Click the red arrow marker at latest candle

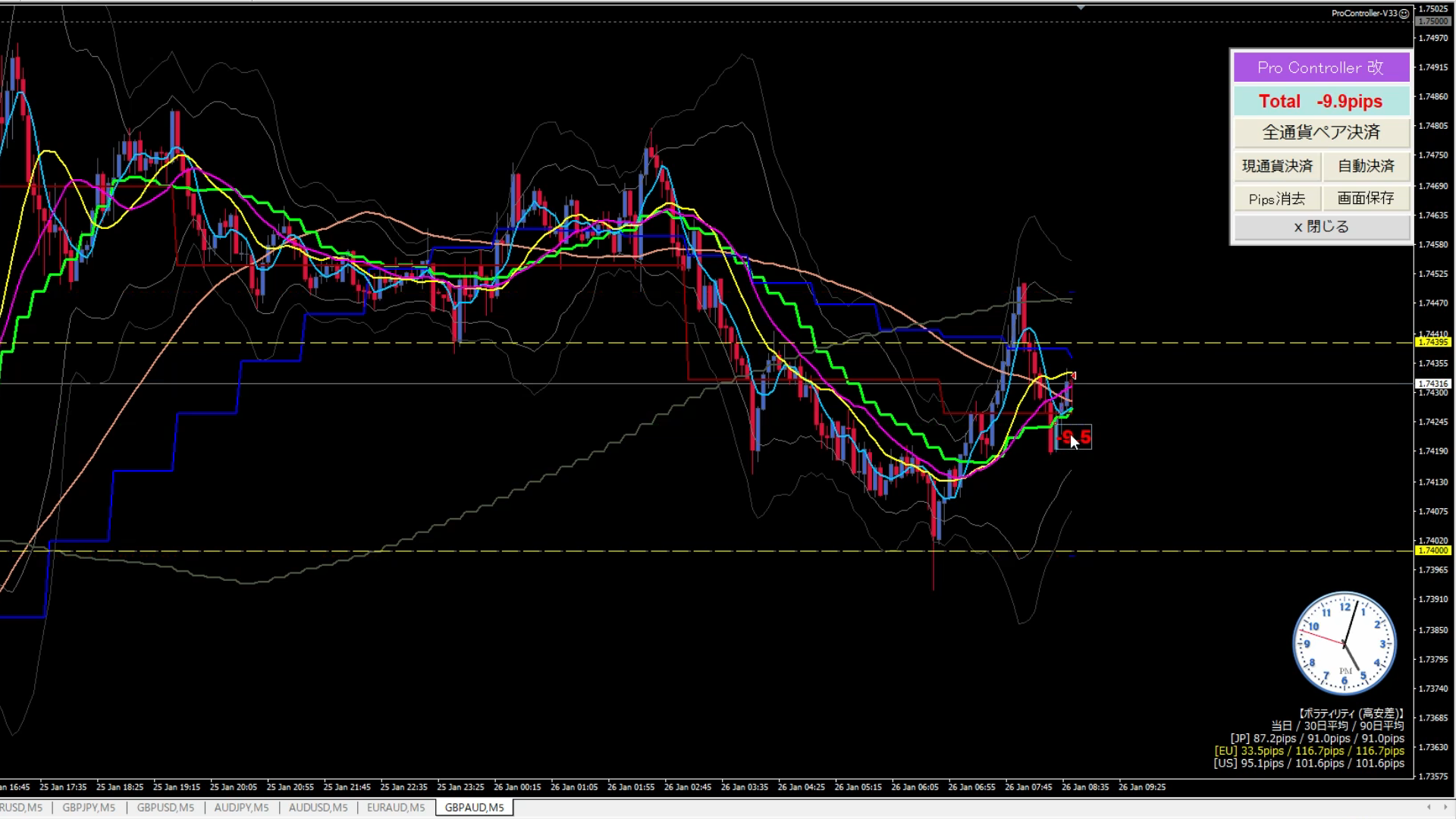tap(1073, 375)
